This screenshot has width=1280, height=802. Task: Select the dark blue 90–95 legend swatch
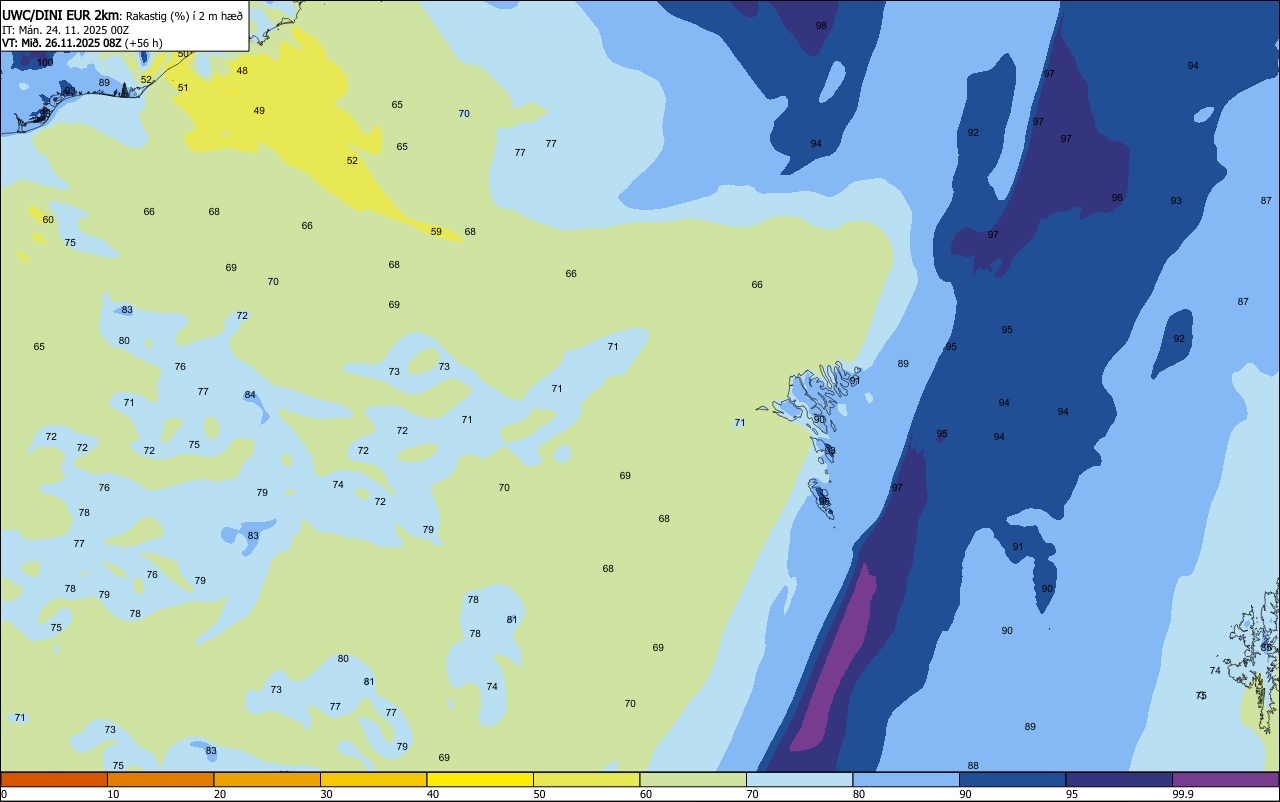(x=1012, y=779)
